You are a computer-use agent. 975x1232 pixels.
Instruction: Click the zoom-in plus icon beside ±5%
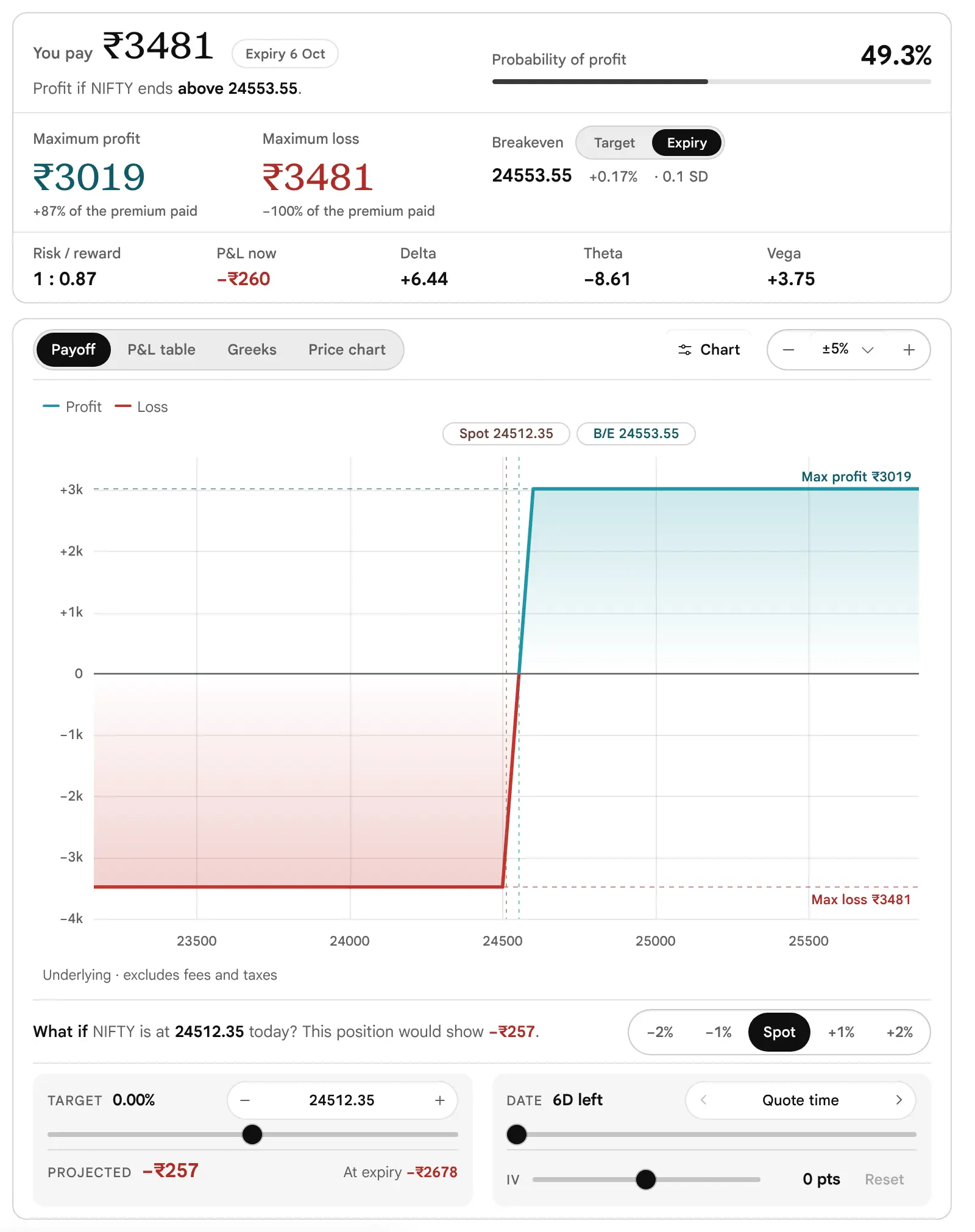[x=909, y=350]
